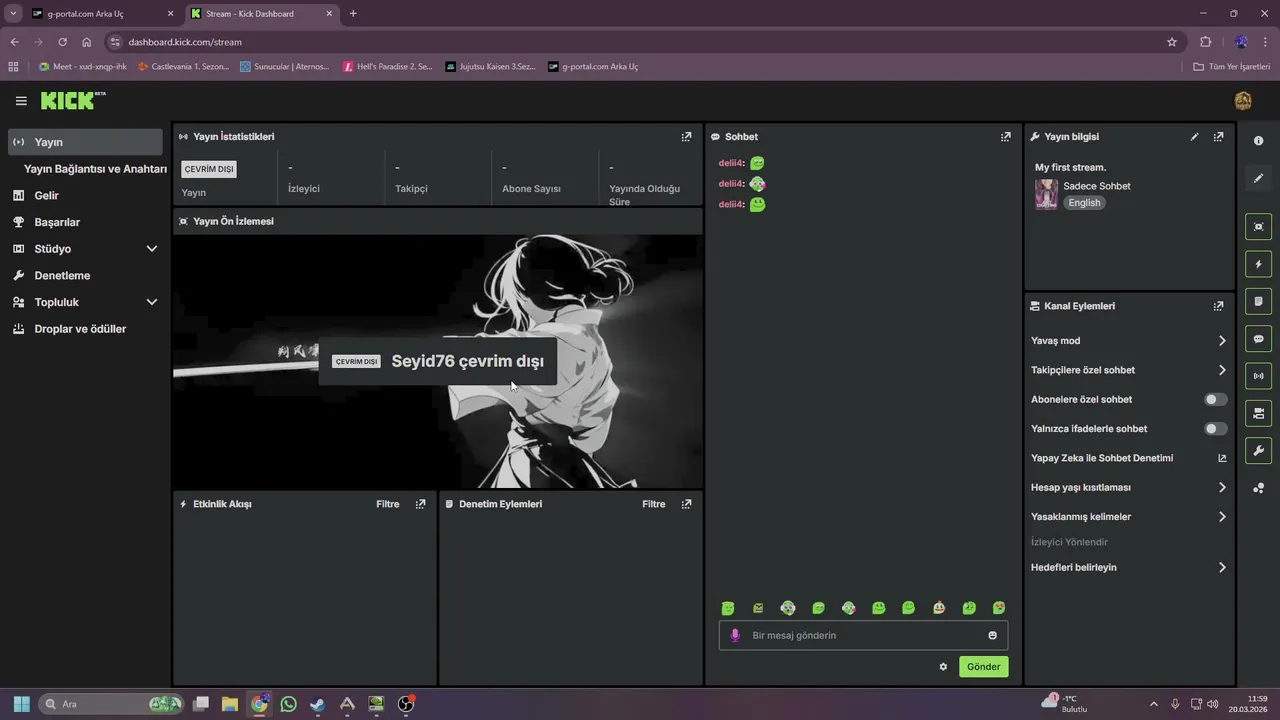Image resolution: width=1280 pixels, height=720 pixels.
Task: Pop out the Yayın İstatistikleri panel
Action: click(x=686, y=137)
